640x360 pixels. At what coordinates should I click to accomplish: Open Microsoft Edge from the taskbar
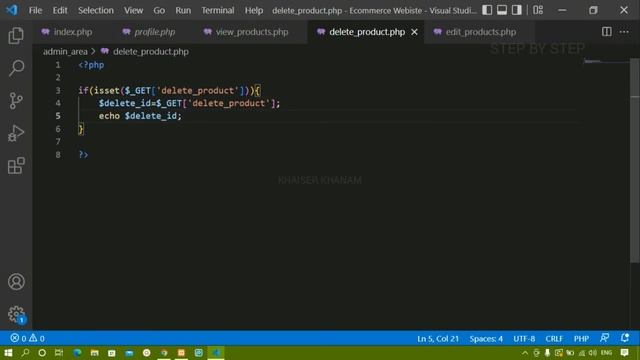(x=77, y=353)
